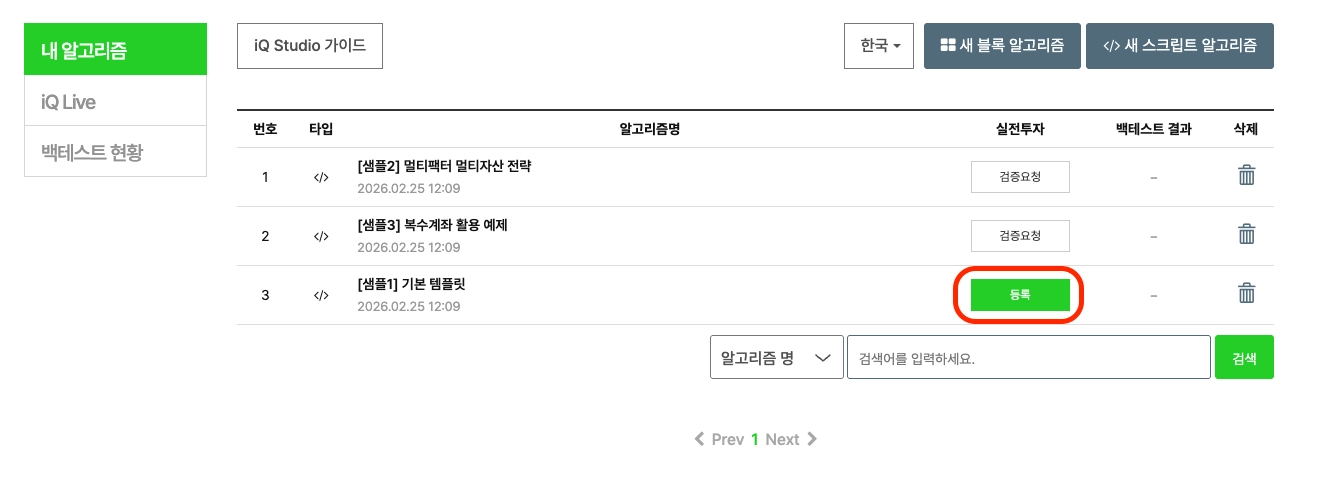The image size is (1320, 482).
Task: Switch to 백테스트 현황 sidebar tab
Action: pyautogui.click(x=115, y=151)
